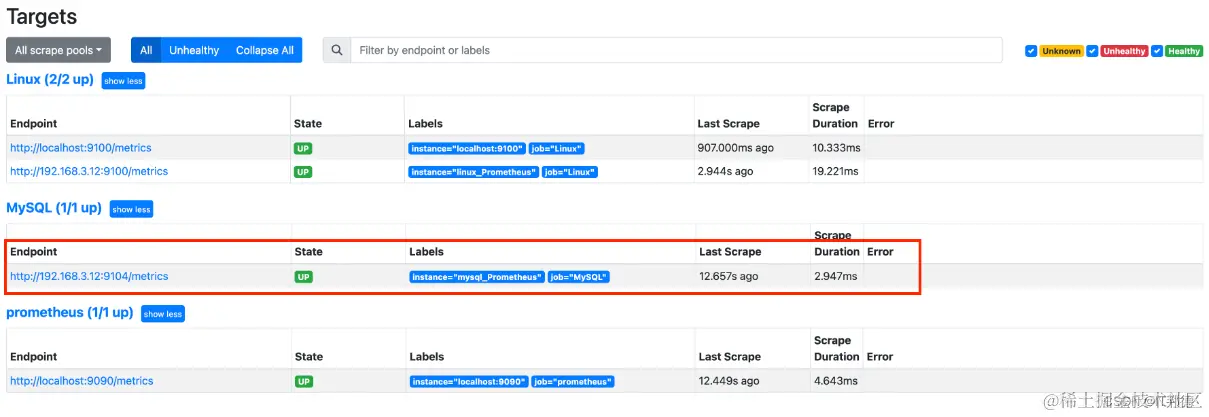Click the search magnifier icon
This screenshot has width=1209, height=417.
[336, 50]
